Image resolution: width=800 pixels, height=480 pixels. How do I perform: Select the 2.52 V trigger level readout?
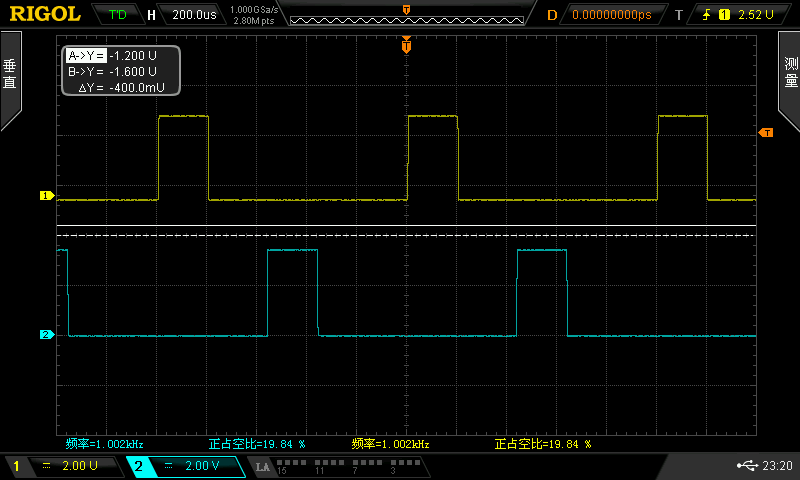[756, 15]
